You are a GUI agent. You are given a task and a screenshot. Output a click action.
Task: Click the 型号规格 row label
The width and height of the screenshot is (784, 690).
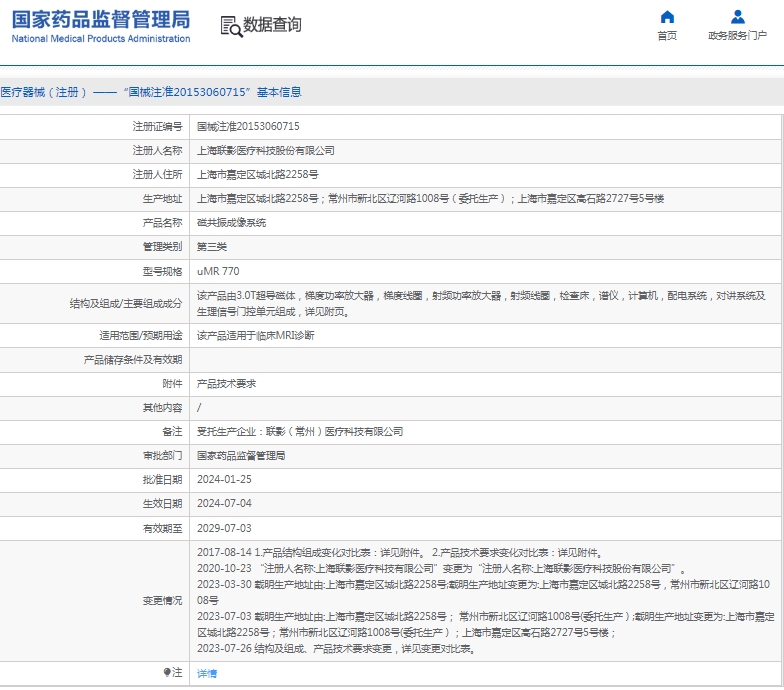[x=162, y=271]
